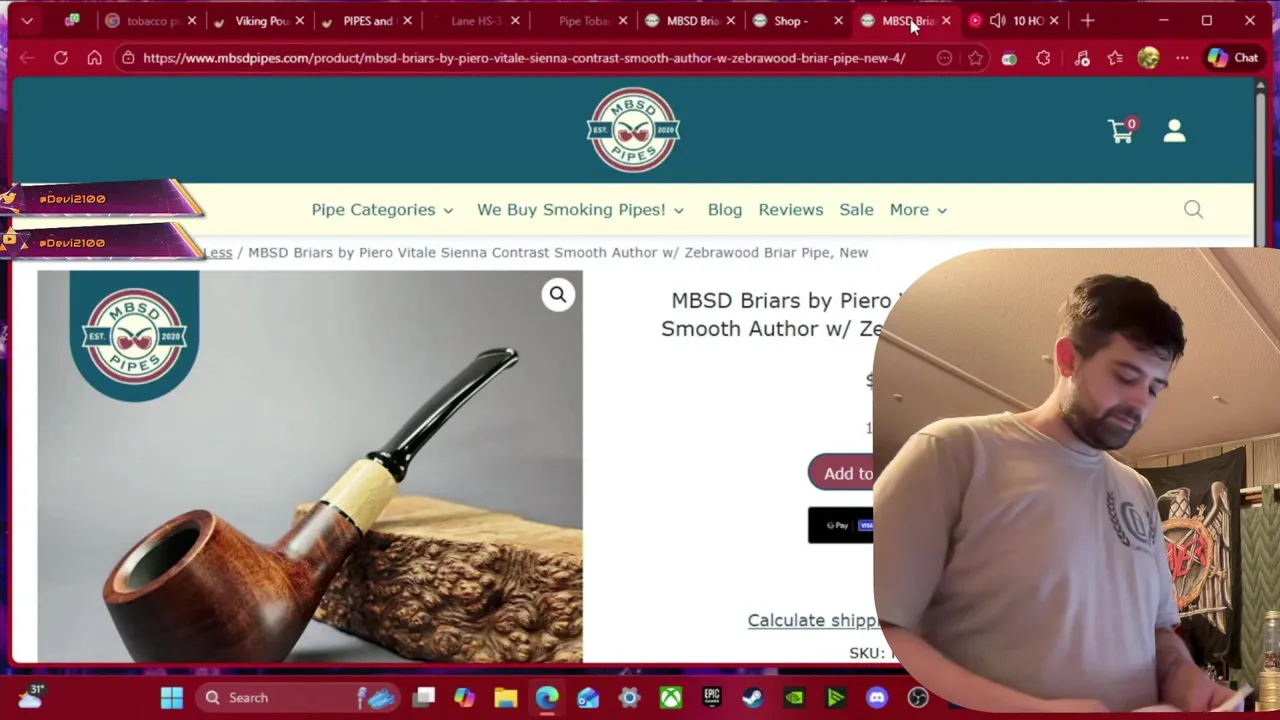Open a new browser tab
The height and width of the screenshot is (720, 1280).
[x=1088, y=20]
